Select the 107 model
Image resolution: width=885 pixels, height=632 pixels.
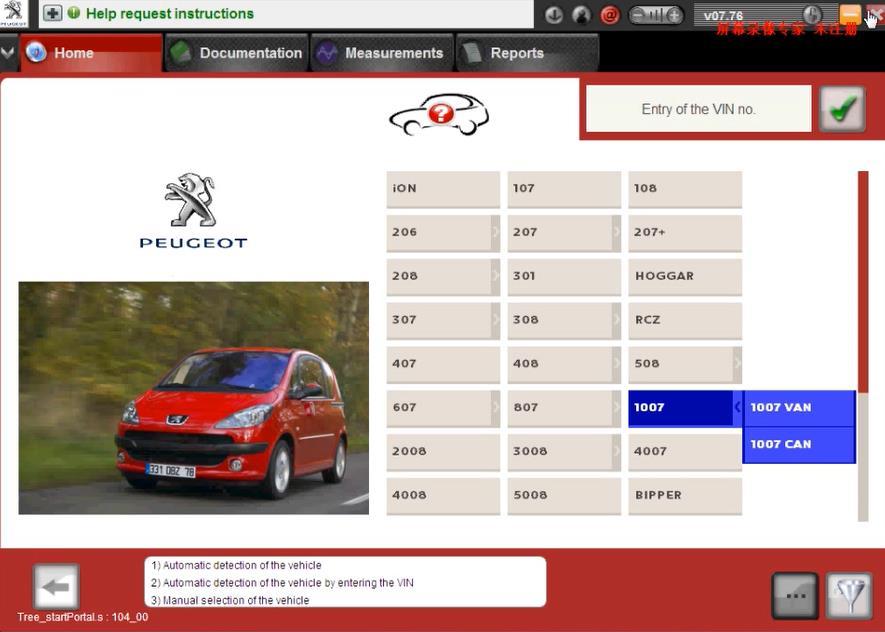coord(564,189)
